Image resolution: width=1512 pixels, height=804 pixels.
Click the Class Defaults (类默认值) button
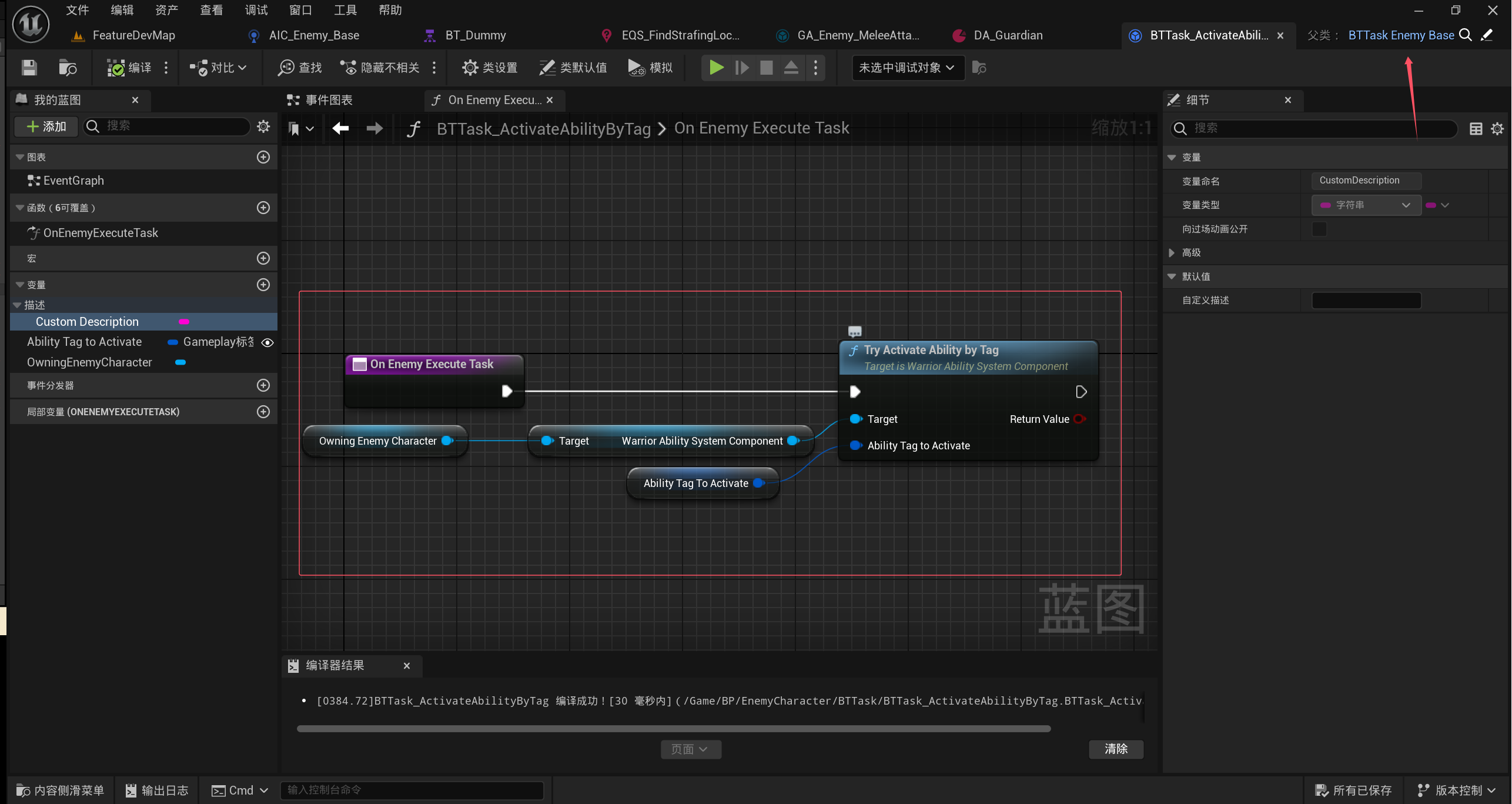(x=573, y=68)
